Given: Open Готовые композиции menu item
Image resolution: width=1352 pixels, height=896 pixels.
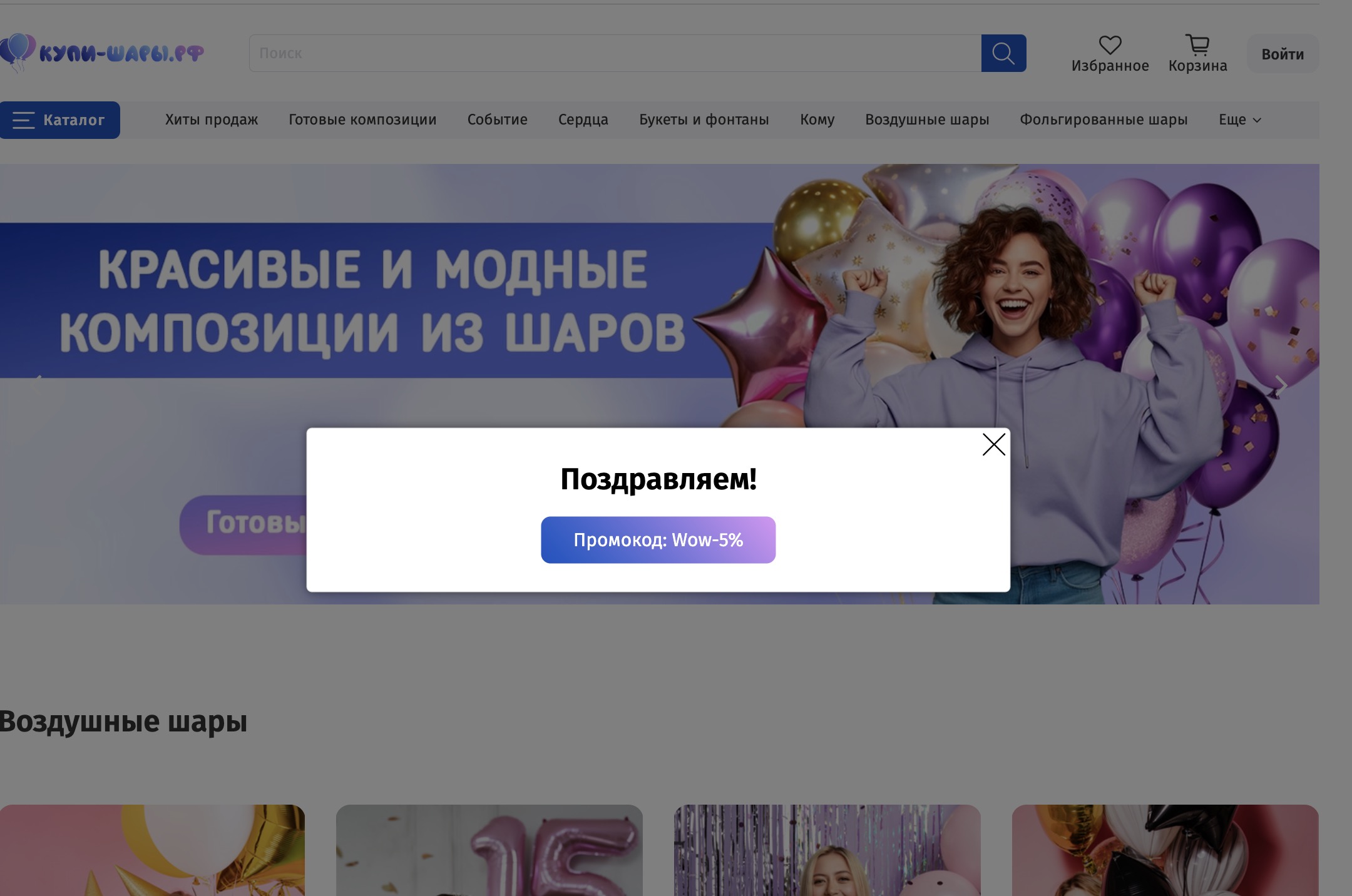Looking at the screenshot, I should (362, 120).
